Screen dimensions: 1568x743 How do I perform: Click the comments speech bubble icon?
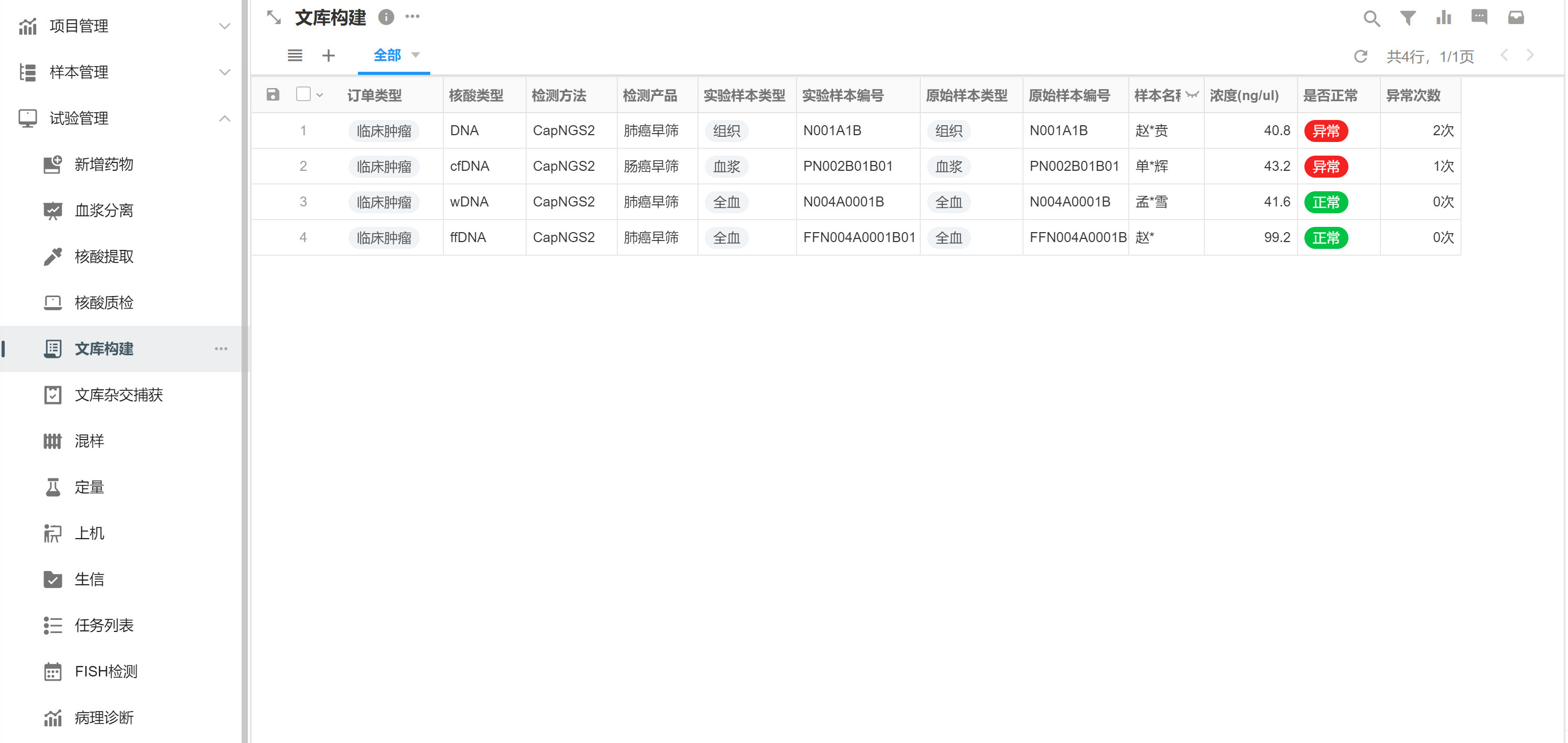point(1479,17)
